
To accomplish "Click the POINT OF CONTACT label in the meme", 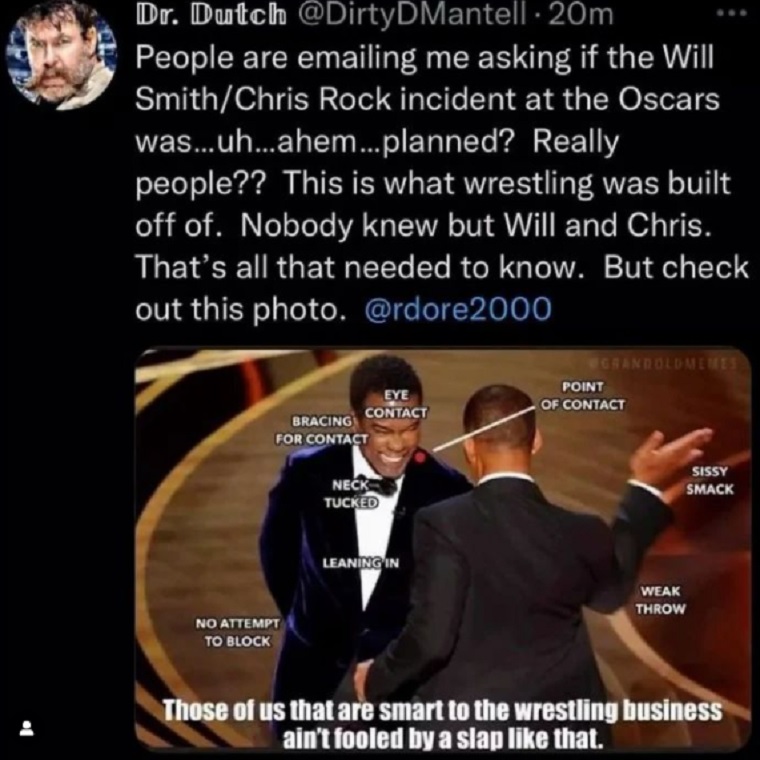I will coord(583,396).
